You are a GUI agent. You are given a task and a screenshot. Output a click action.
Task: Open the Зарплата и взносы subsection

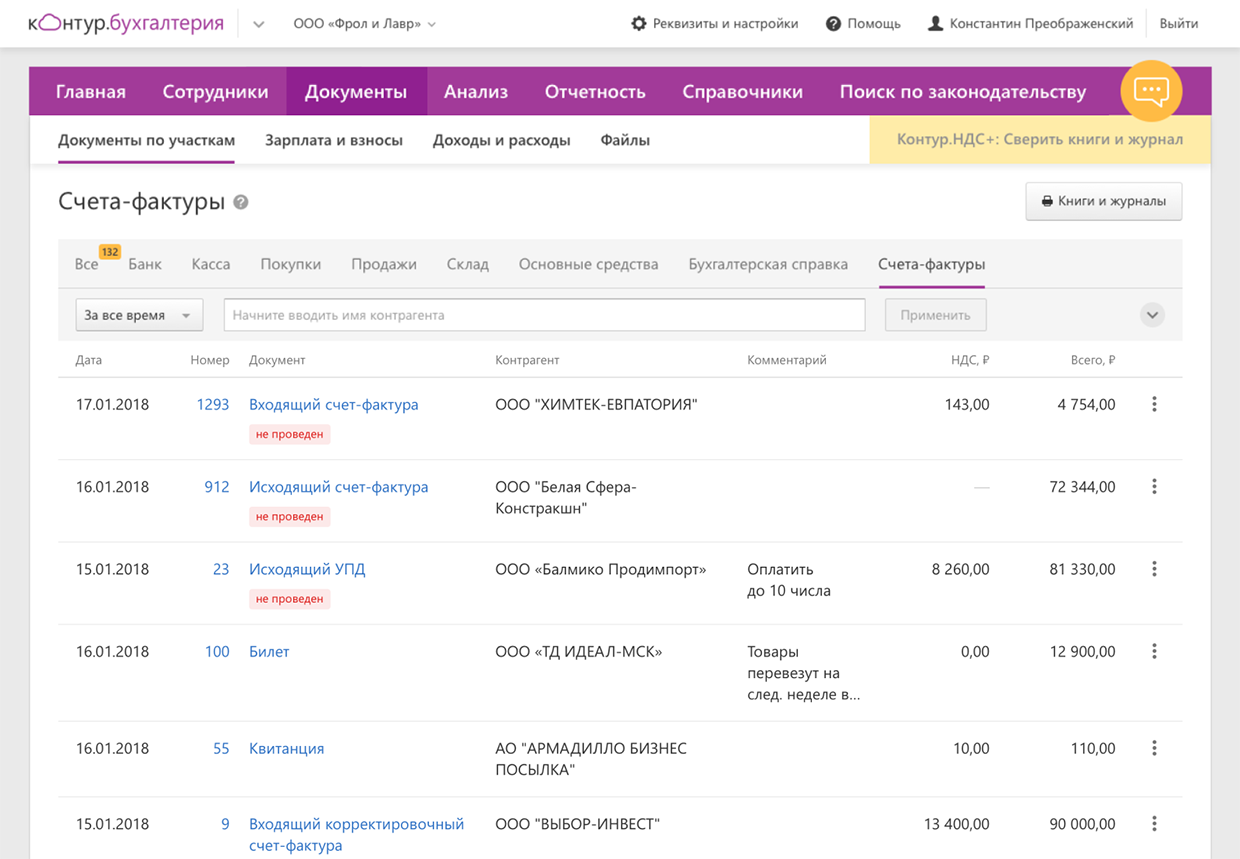click(334, 140)
